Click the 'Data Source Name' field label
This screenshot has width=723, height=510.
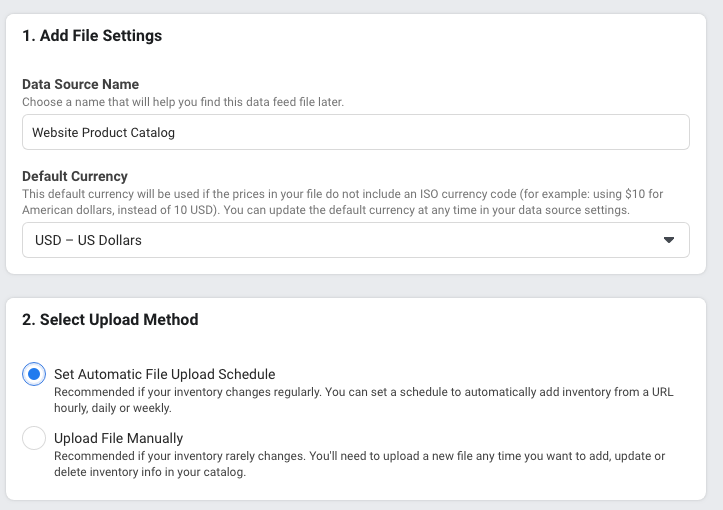[x=80, y=84]
